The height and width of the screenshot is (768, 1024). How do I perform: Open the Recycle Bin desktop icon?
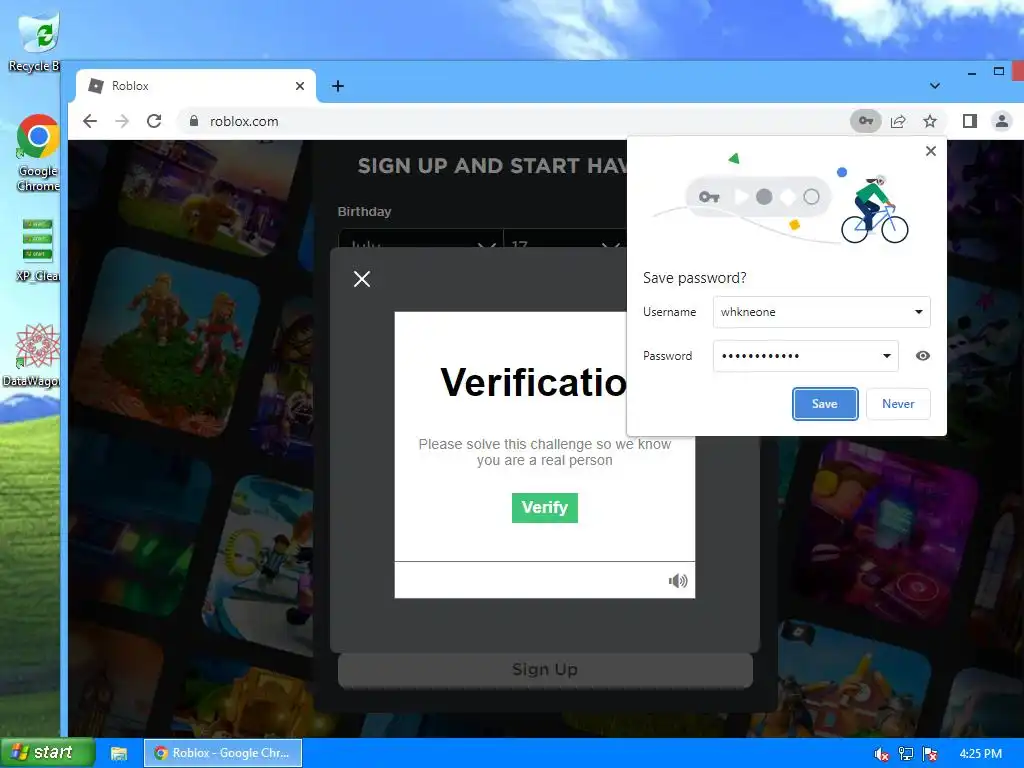click(36, 43)
